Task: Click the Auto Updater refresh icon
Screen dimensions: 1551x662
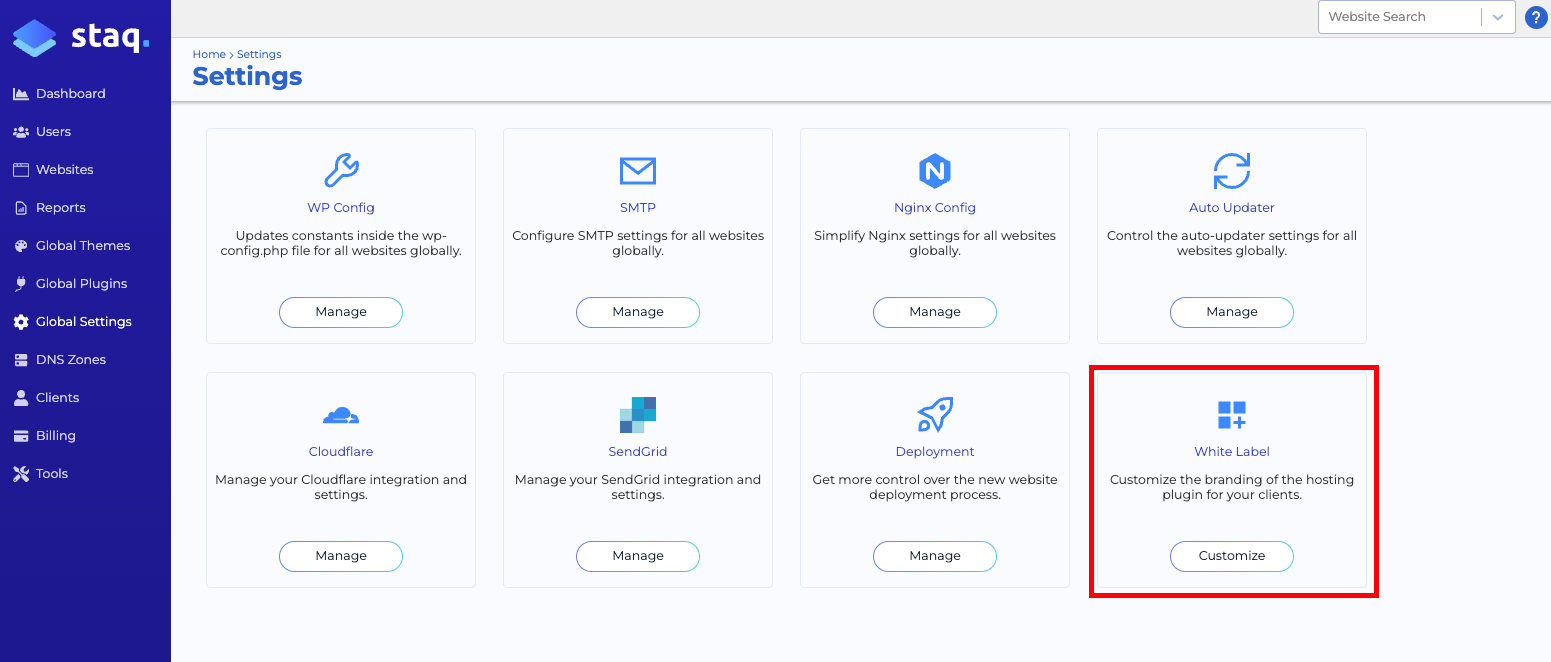Action: pyautogui.click(x=1231, y=171)
